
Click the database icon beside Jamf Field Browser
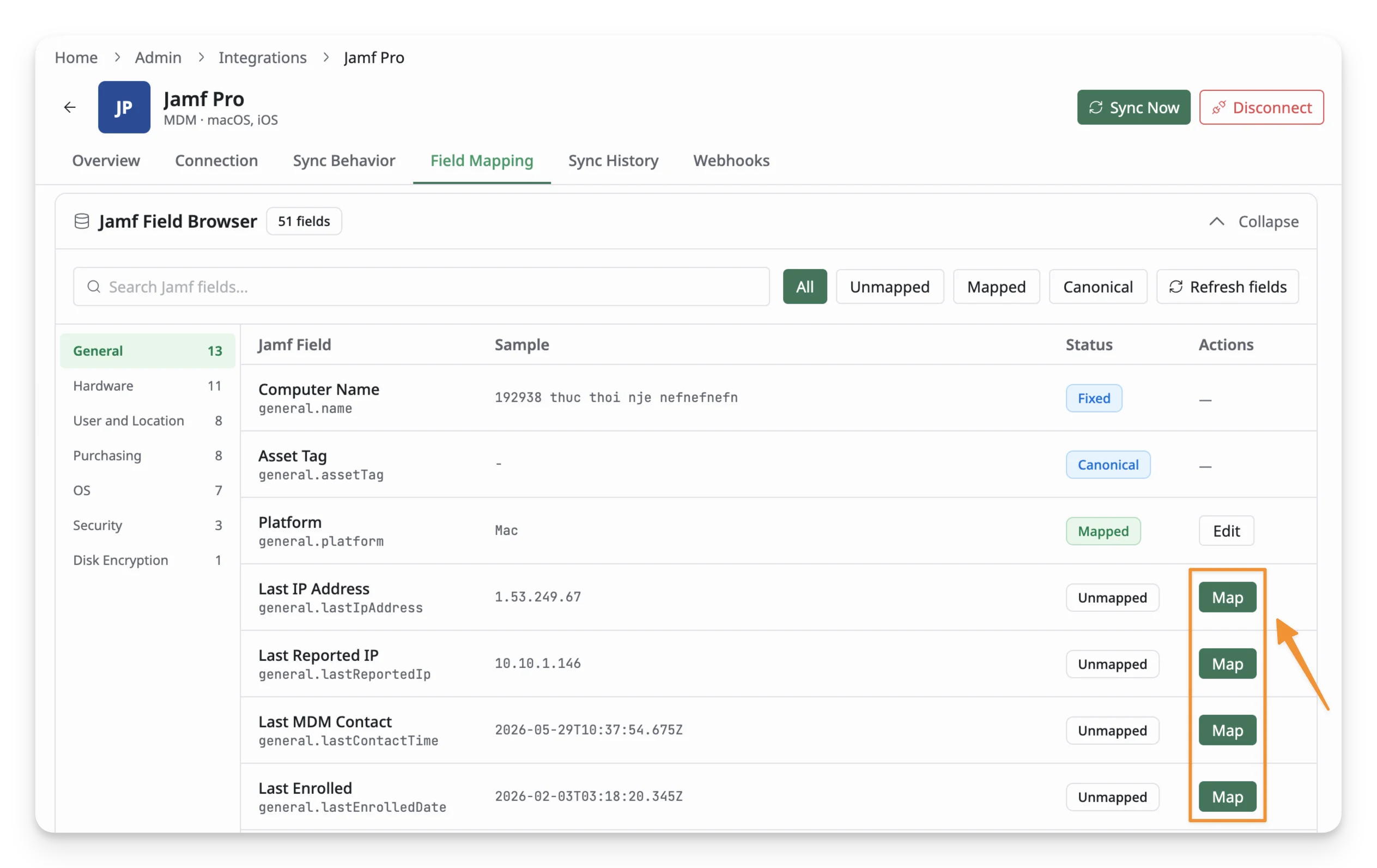82,221
